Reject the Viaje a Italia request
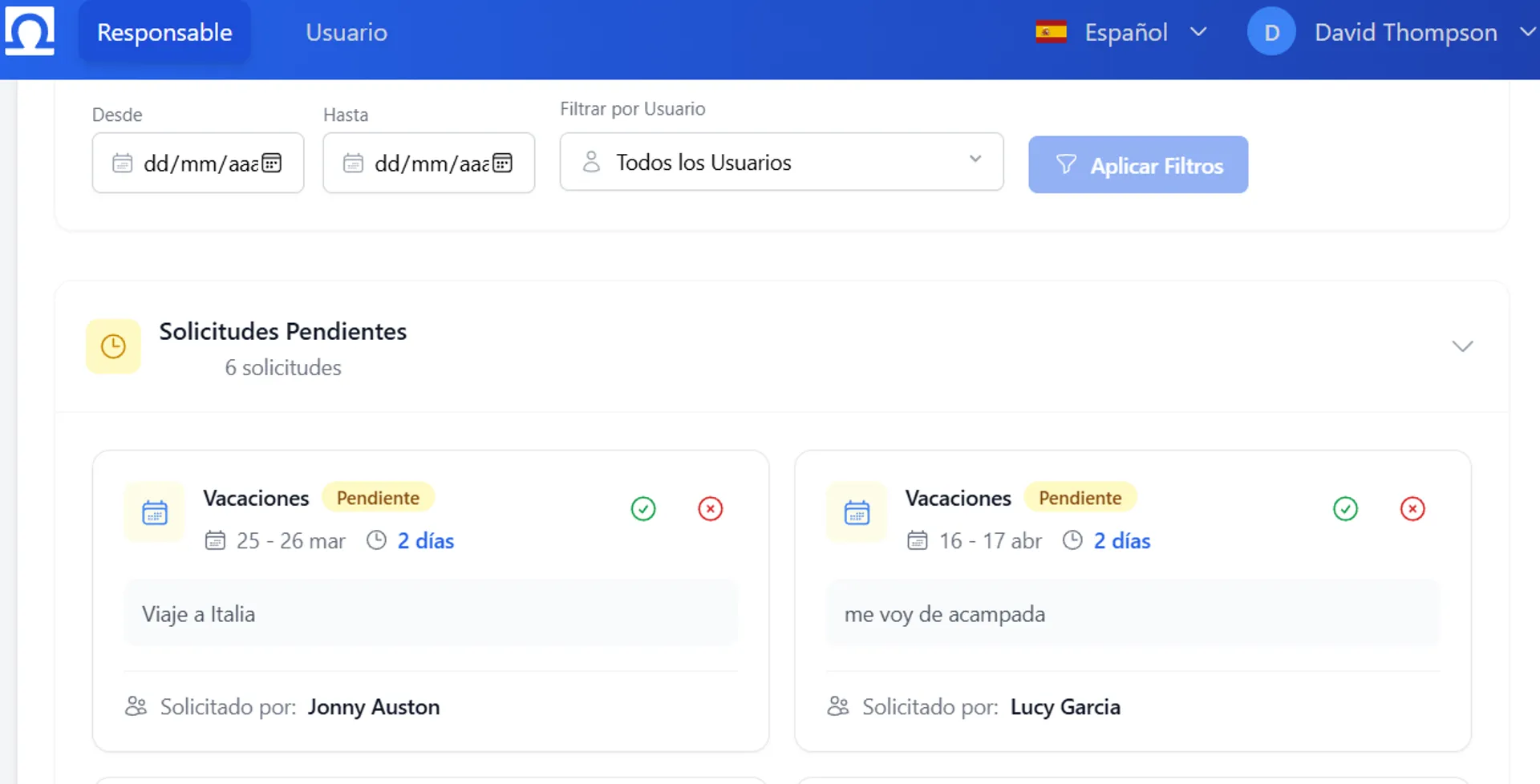This screenshot has width=1540, height=784. tap(710, 508)
